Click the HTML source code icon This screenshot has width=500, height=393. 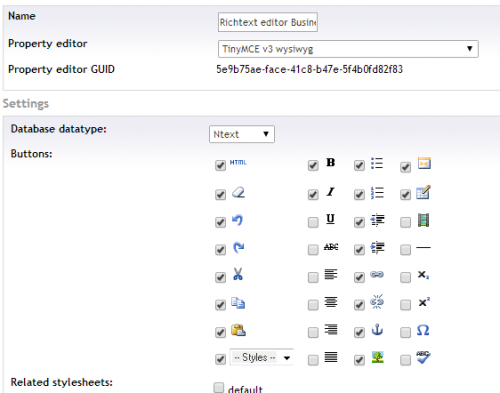pyautogui.click(x=238, y=163)
